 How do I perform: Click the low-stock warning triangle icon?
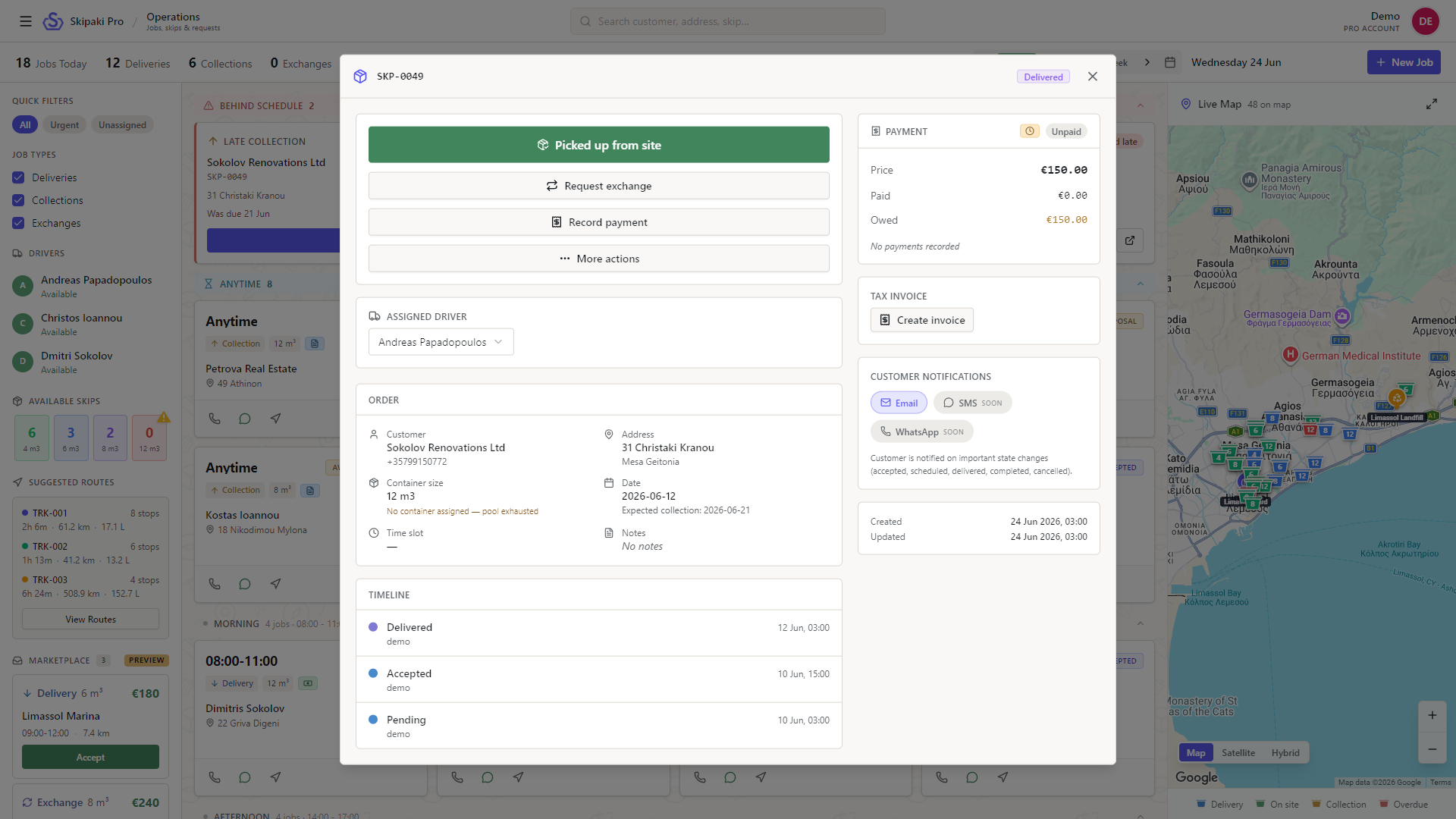(164, 418)
